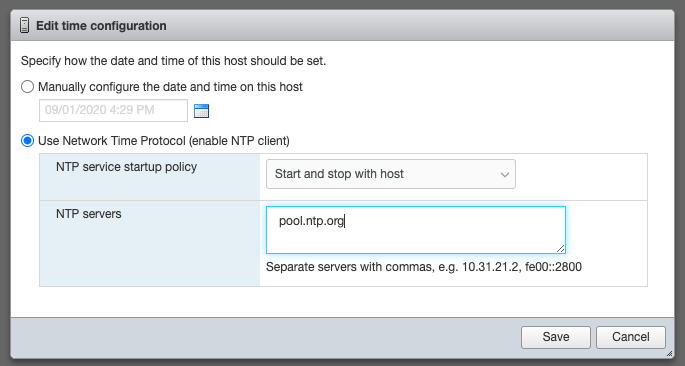Click the NTP servers textarea resize handle
685x366 pixels.
[560, 249]
